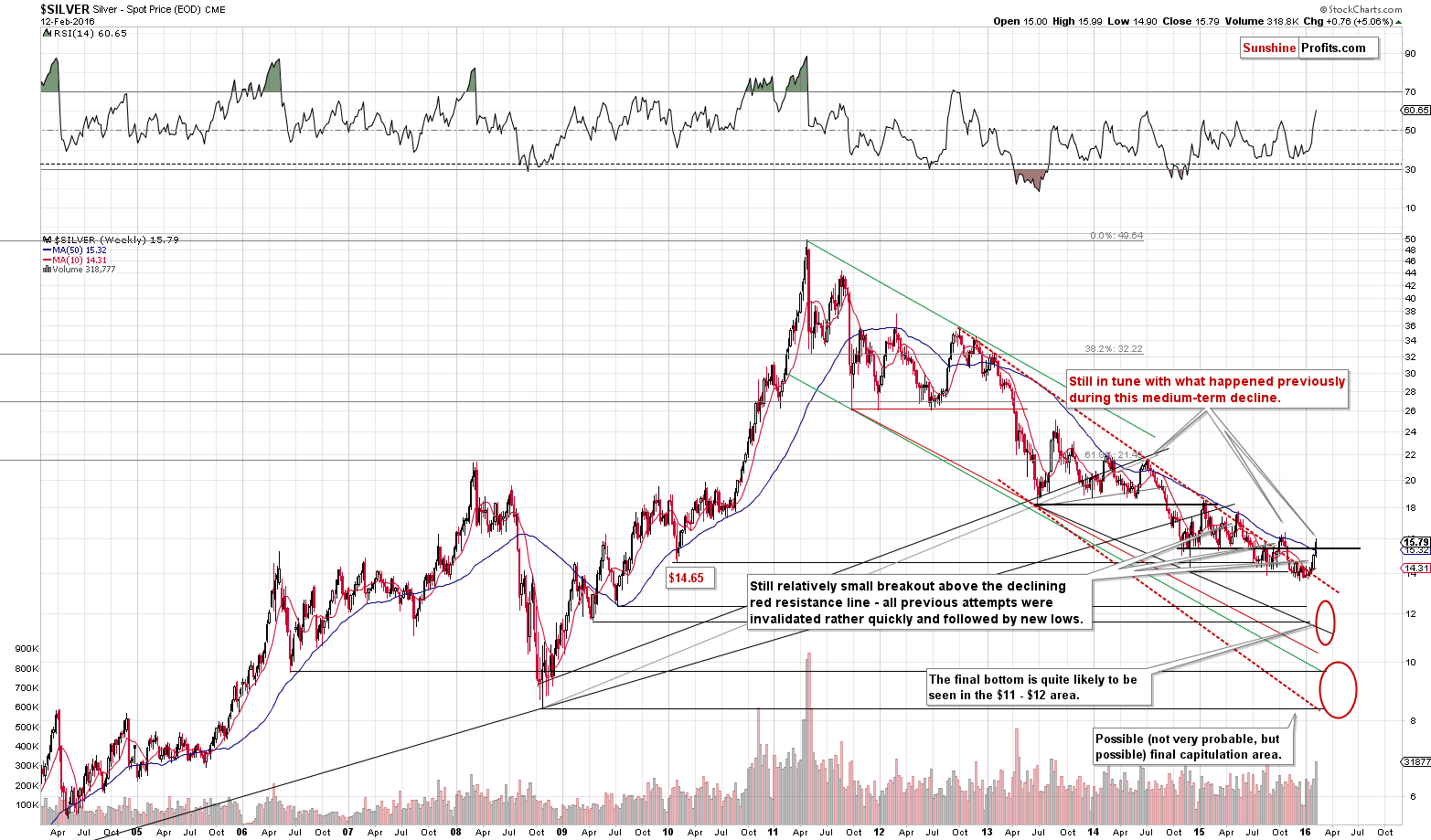Click the '08' year label on time axis
Viewport: 1431px width, 840px height.
click(454, 833)
